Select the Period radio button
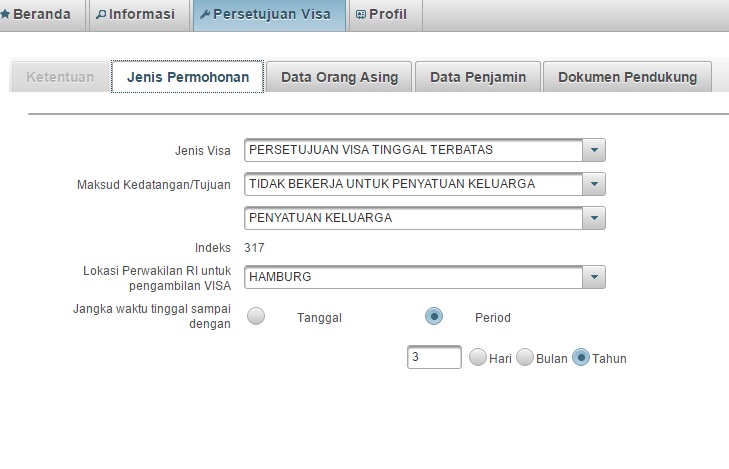The height and width of the screenshot is (469, 729). point(434,316)
